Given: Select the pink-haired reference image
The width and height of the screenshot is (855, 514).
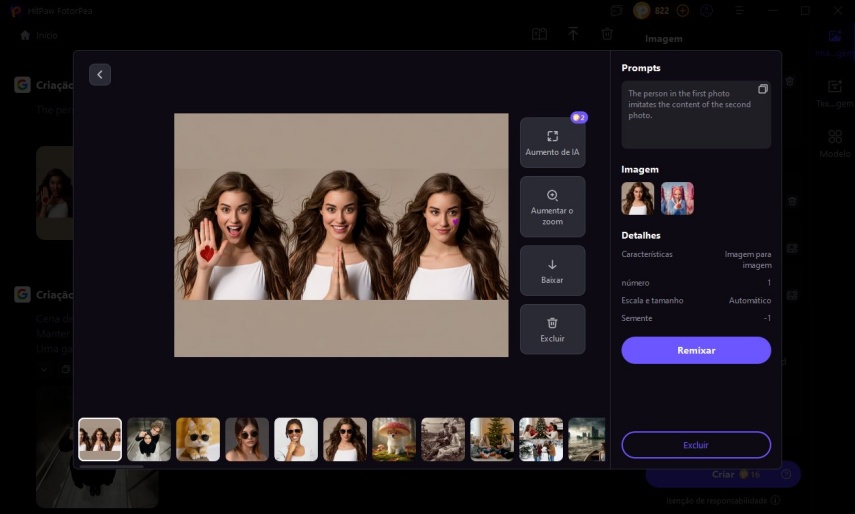Looking at the screenshot, I should click(677, 198).
